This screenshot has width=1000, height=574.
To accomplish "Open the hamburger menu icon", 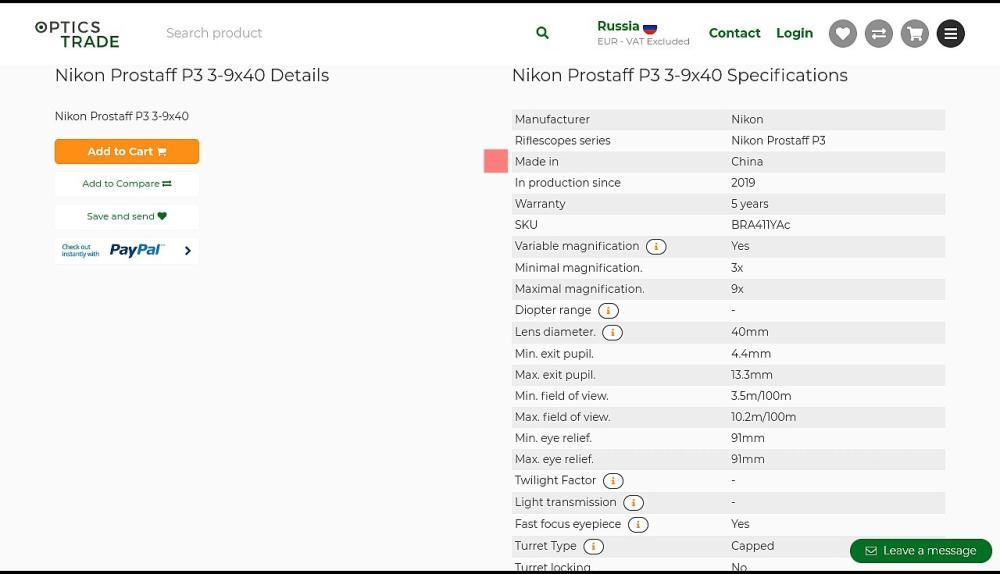I will pyautogui.click(x=951, y=33).
